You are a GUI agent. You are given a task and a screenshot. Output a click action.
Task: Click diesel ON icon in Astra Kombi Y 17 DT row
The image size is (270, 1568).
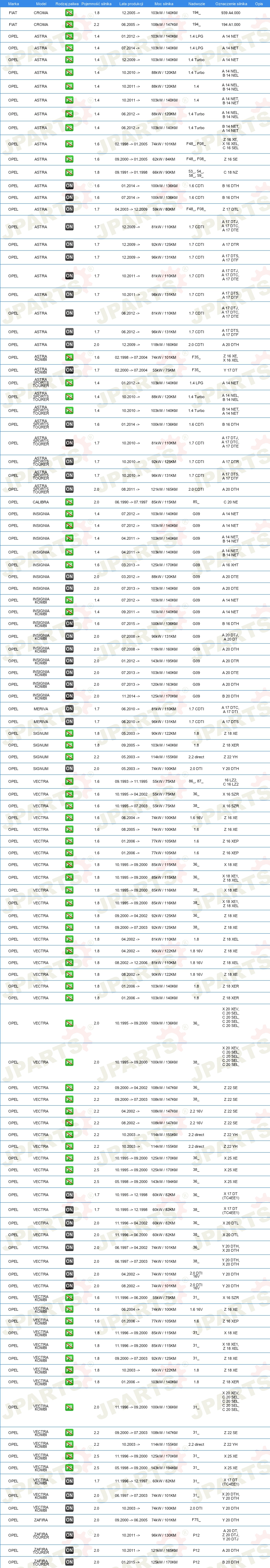69,370
